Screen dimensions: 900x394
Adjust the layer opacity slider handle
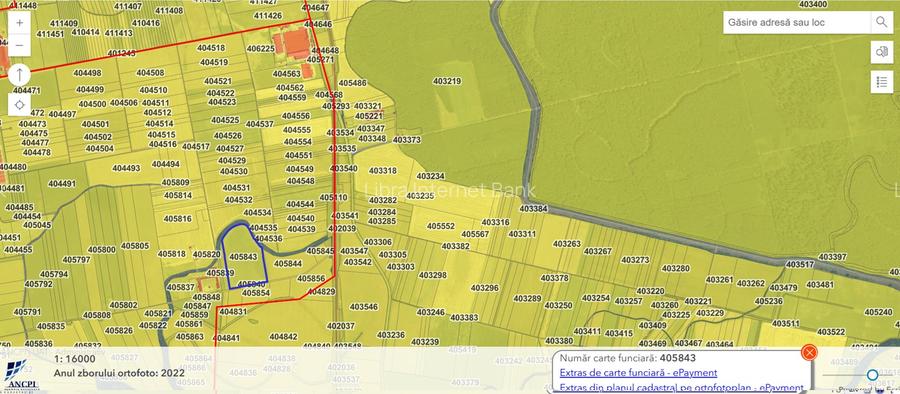872,375
